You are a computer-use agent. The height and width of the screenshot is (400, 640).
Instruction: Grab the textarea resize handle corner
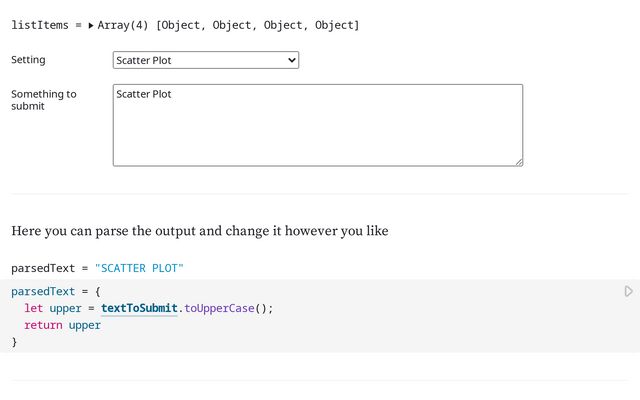point(519,161)
